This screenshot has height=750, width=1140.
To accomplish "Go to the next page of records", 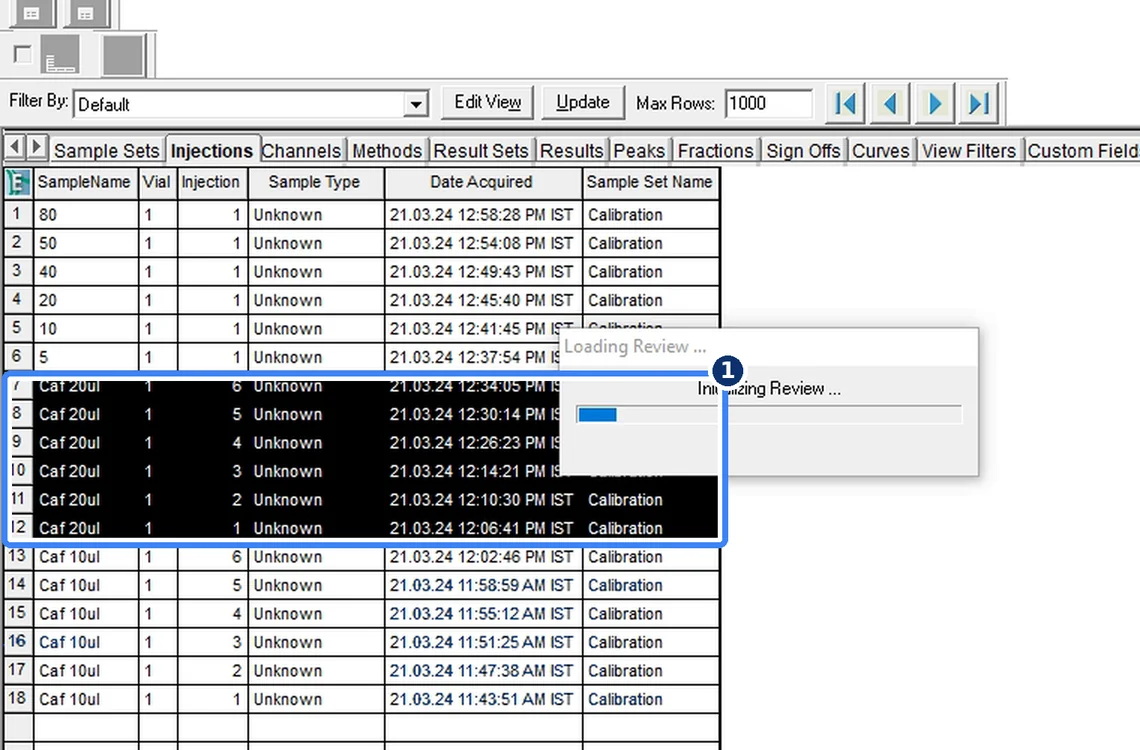I will pyautogui.click(x=934, y=103).
